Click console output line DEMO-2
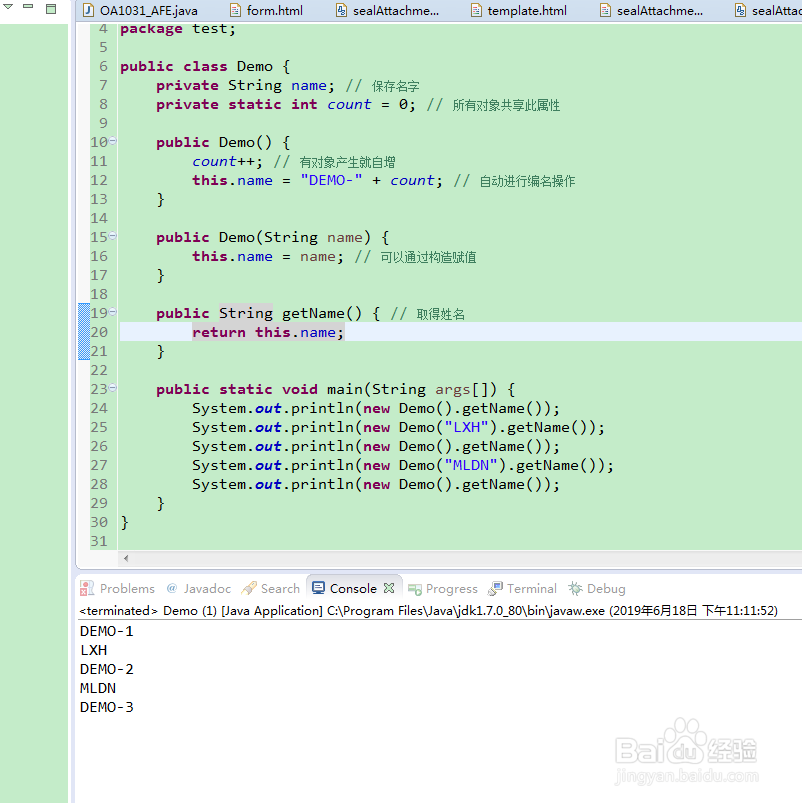The height and width of the screenshot is (803, 802). point(107,669)
